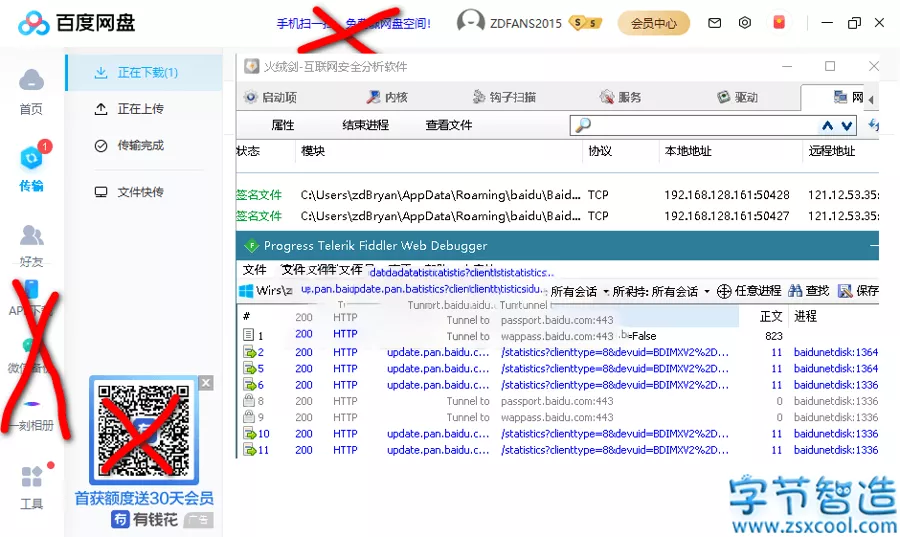Switch to 钩子扫描 tab in 火绒剑
Image resolution: width=900 pixels, height=537 pixels.
(x=504, y=97)
